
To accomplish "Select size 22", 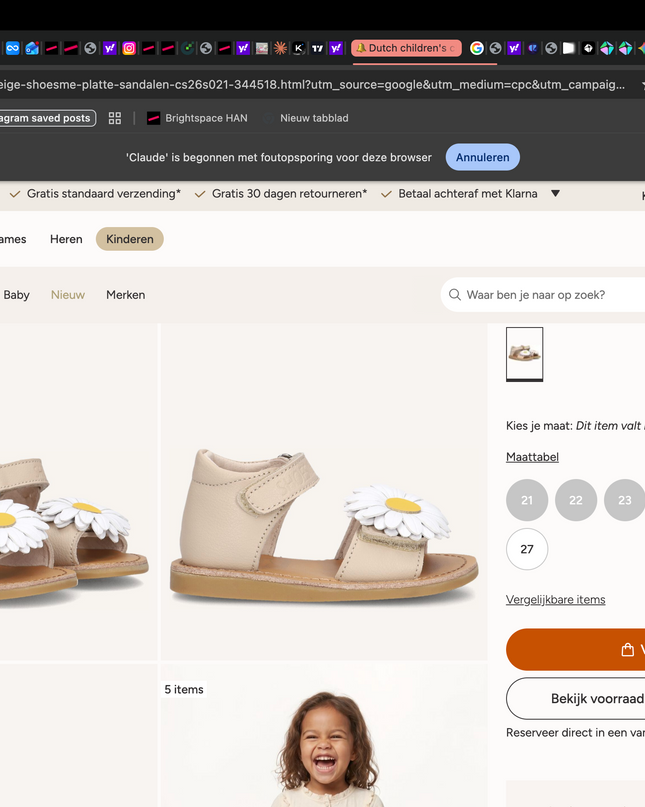I will (x=576, y=500).
